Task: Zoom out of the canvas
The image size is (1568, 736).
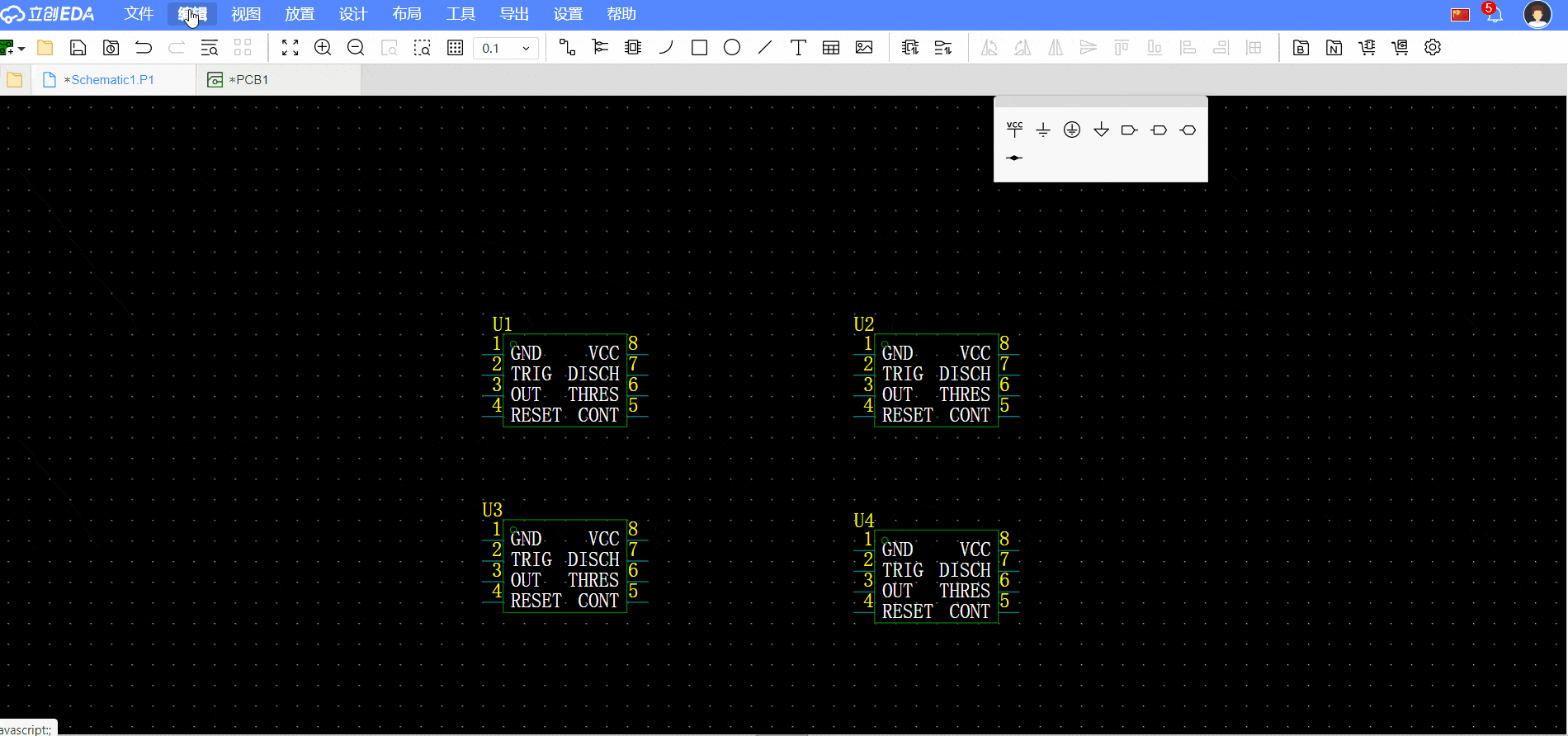Action: 356,48
